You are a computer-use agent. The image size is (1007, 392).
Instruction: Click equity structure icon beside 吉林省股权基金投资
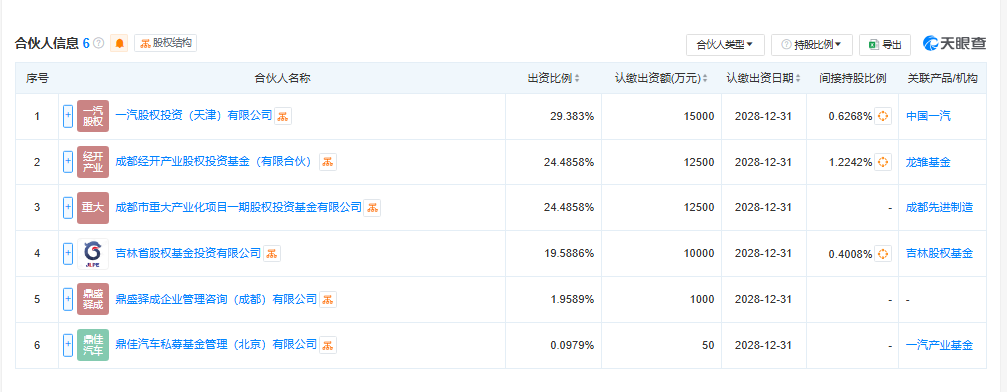pyautogui.click(x=272, y=254)
